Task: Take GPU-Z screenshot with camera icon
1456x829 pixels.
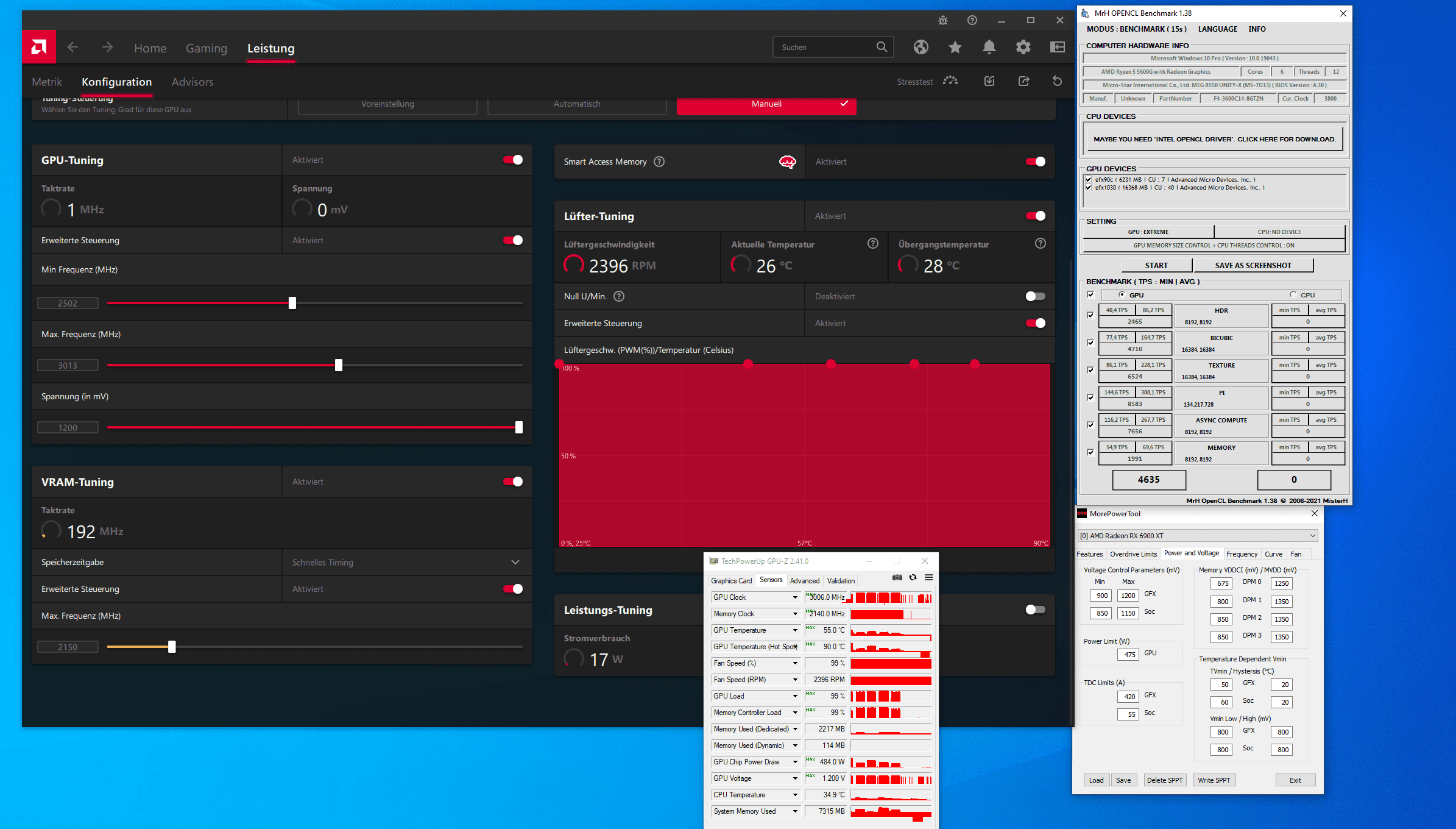Action: pyautogui.click(x=897, y=577)
